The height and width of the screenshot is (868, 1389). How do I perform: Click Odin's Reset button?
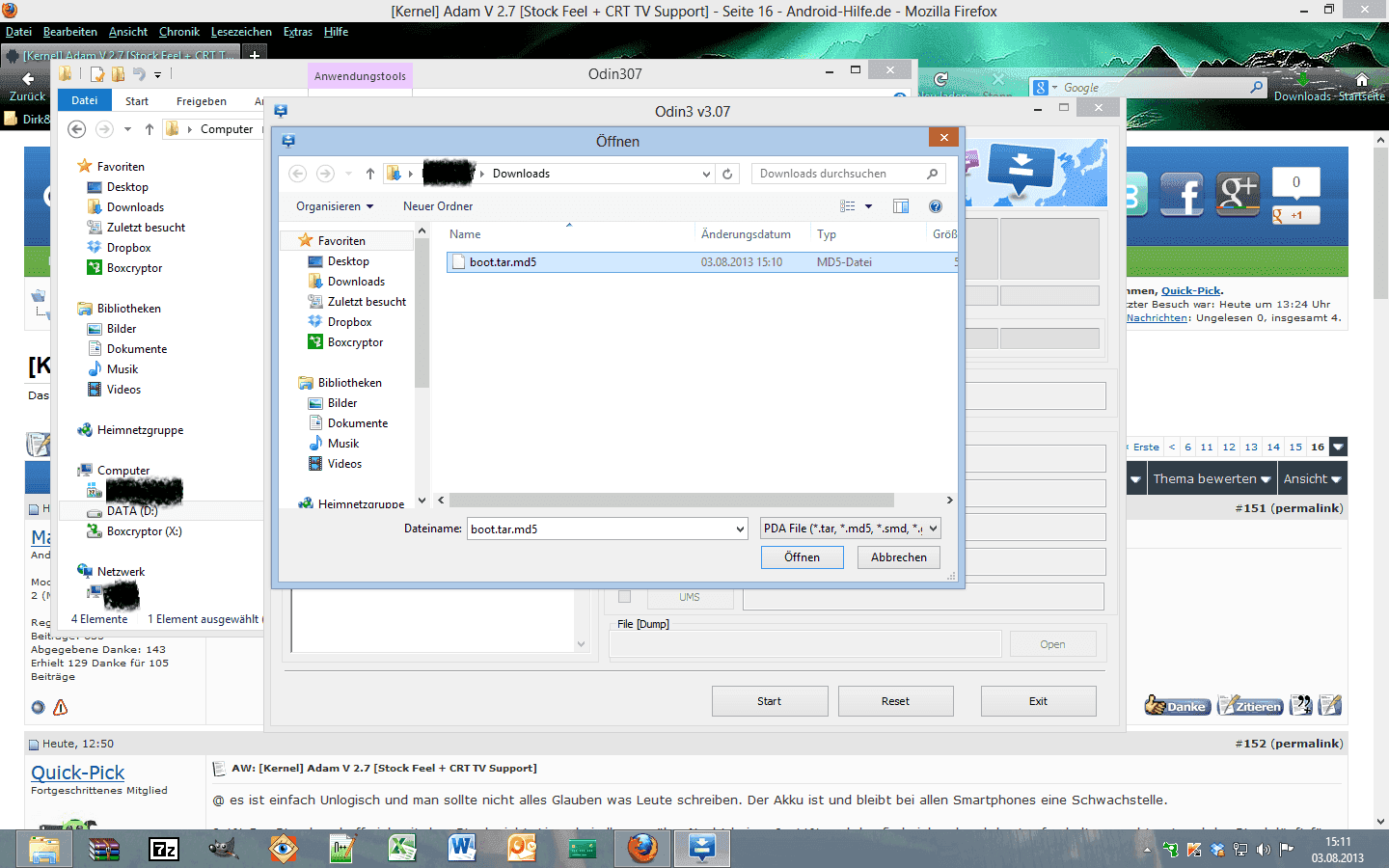click(x=895, y=701)
